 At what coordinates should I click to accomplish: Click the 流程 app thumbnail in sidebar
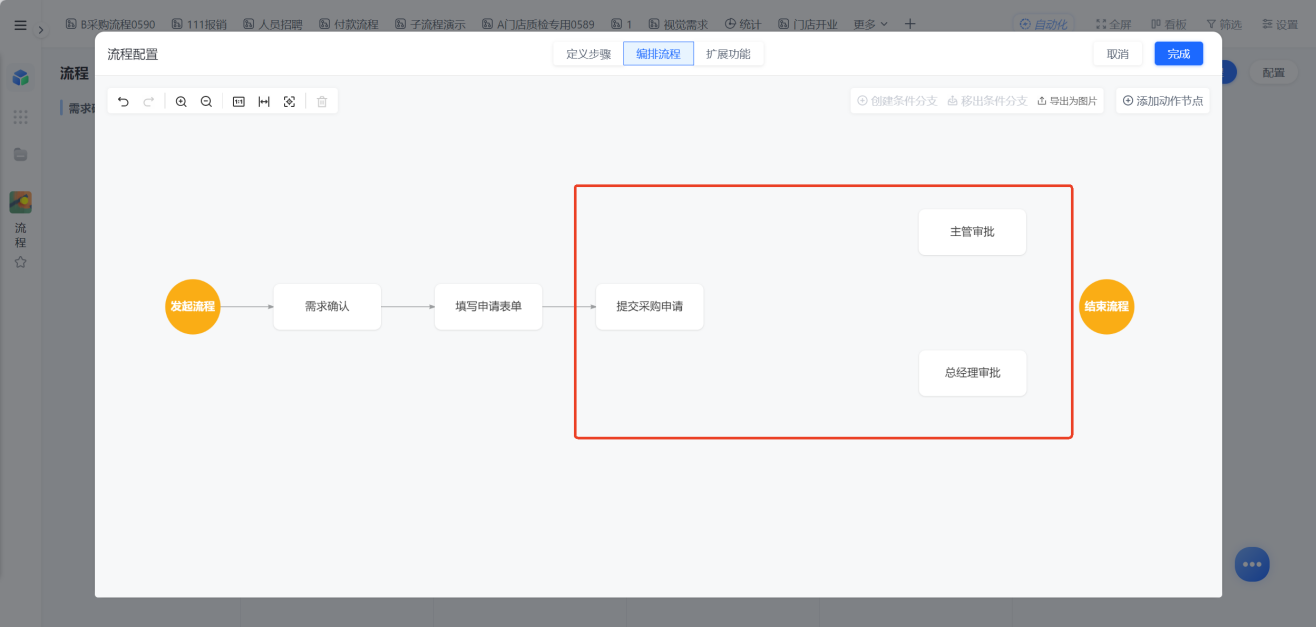pos(20,202)
